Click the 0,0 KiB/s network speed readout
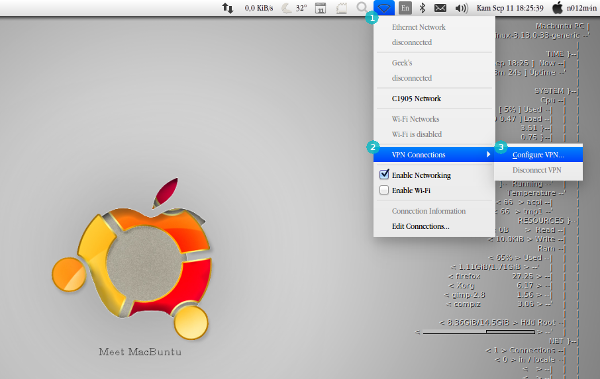Viewport: 600px width, 379px height. [x=259, y=8]
